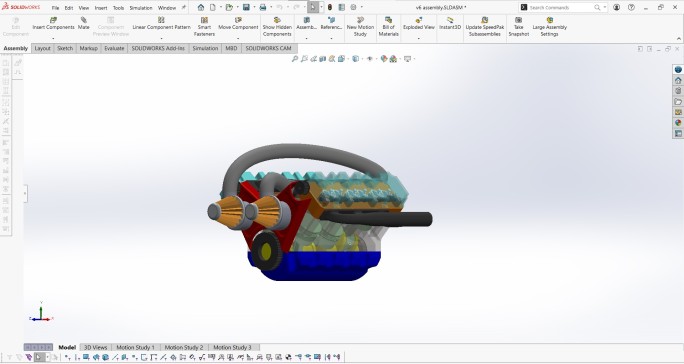This screenshot has height=364, width=684.
Task: Open the View Settings monitor icon
Action: (x=407, y=59)
